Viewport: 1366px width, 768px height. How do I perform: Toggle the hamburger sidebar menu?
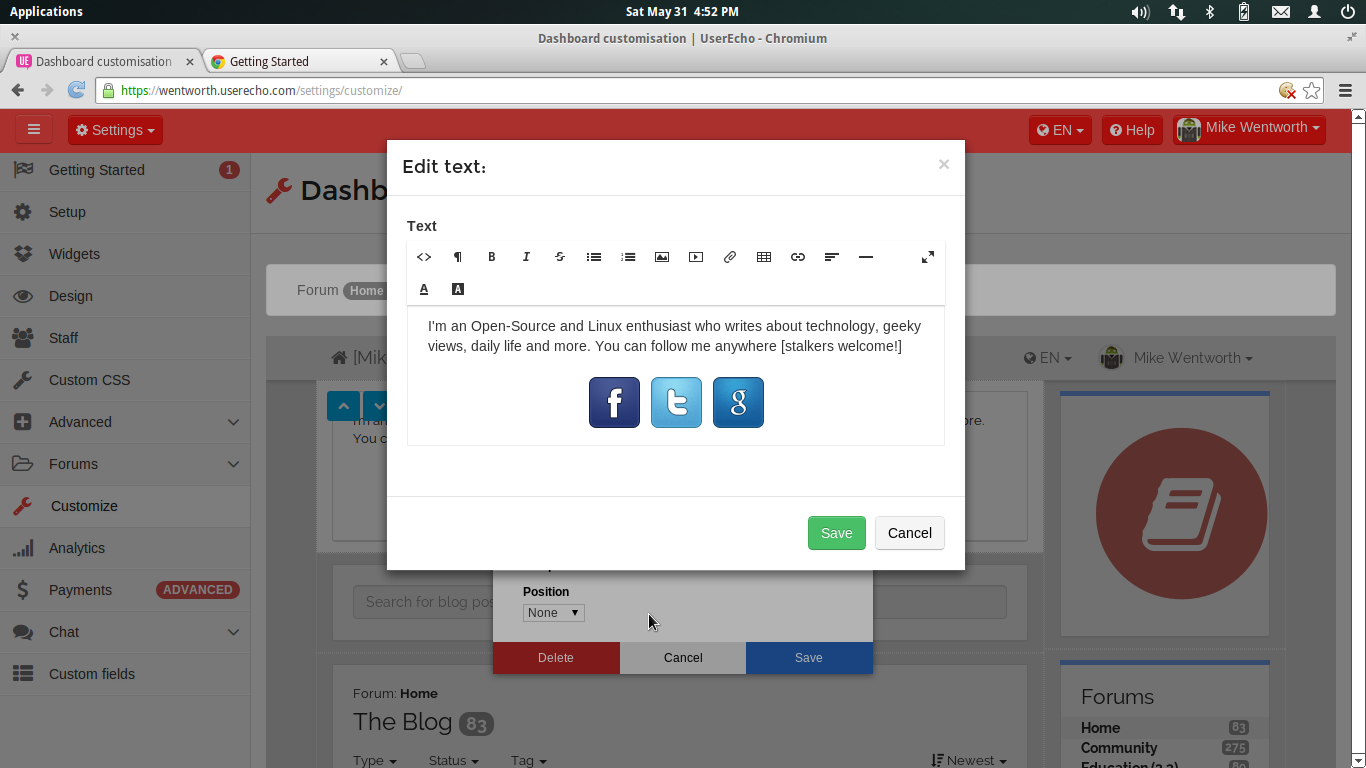click(34, 129)
